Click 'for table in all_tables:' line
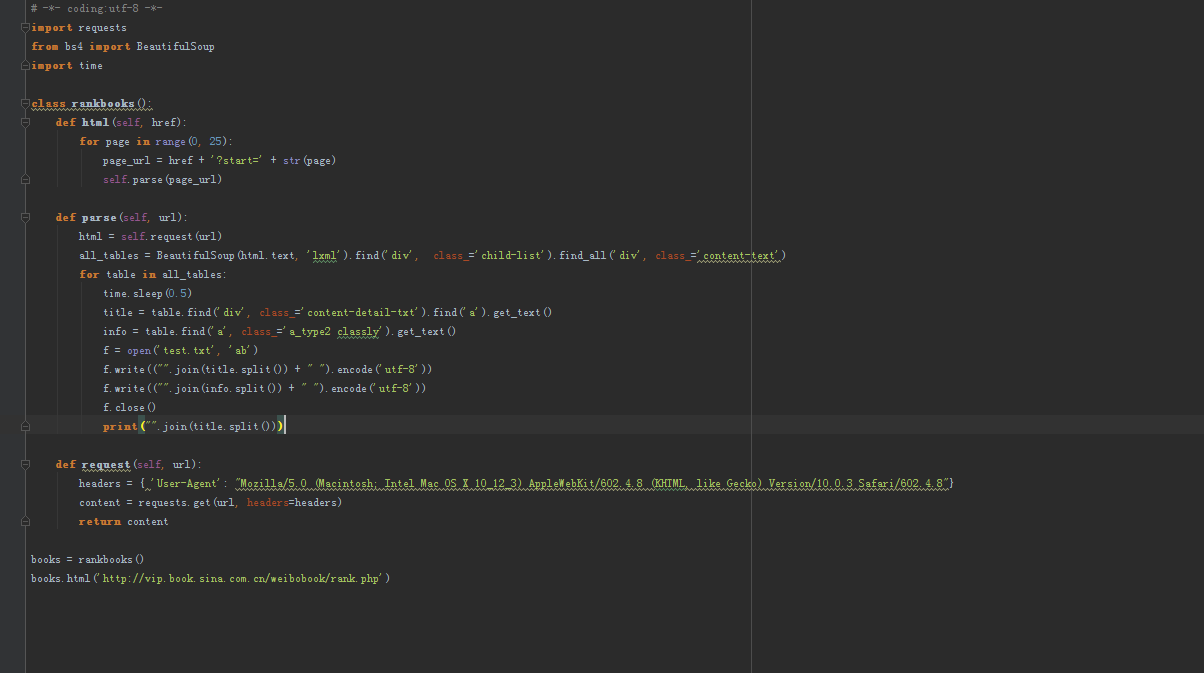 click(153, 274)
